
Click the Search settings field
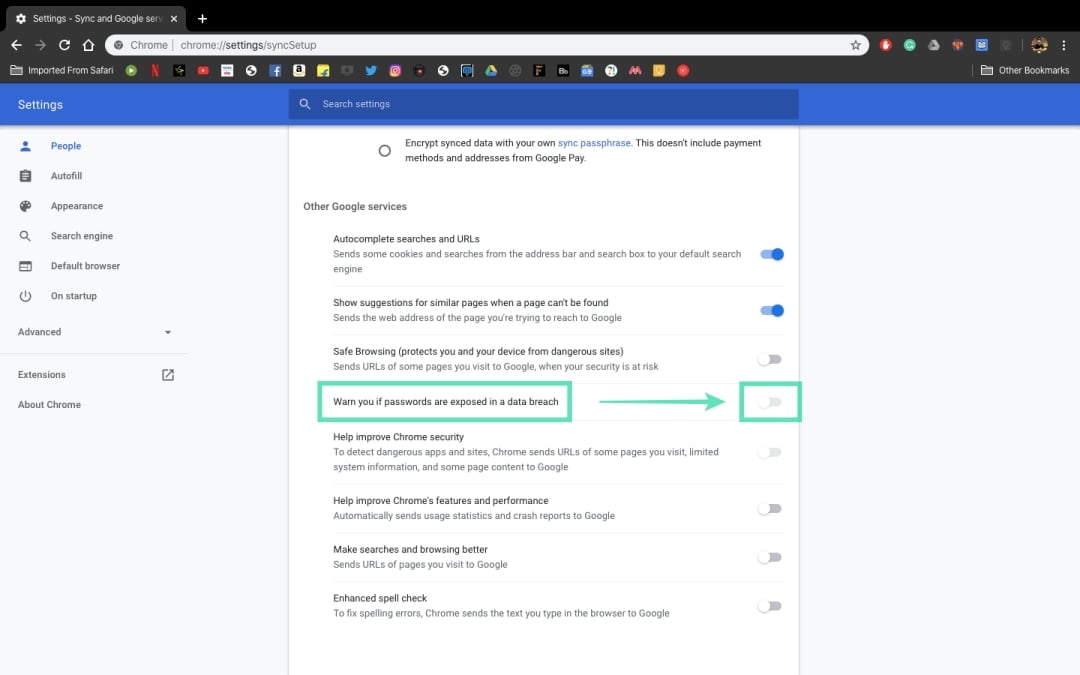point(550,104)
